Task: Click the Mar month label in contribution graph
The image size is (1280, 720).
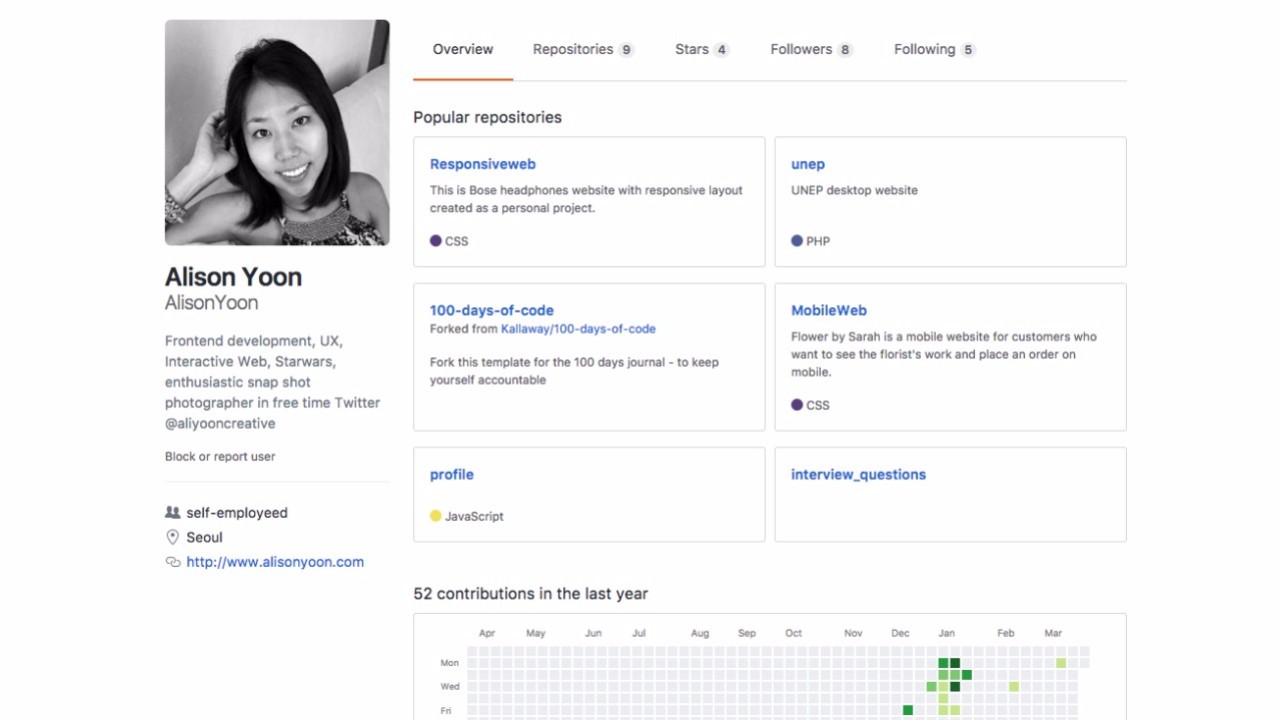Action: pyautogui.click(x=1053, y=633)
